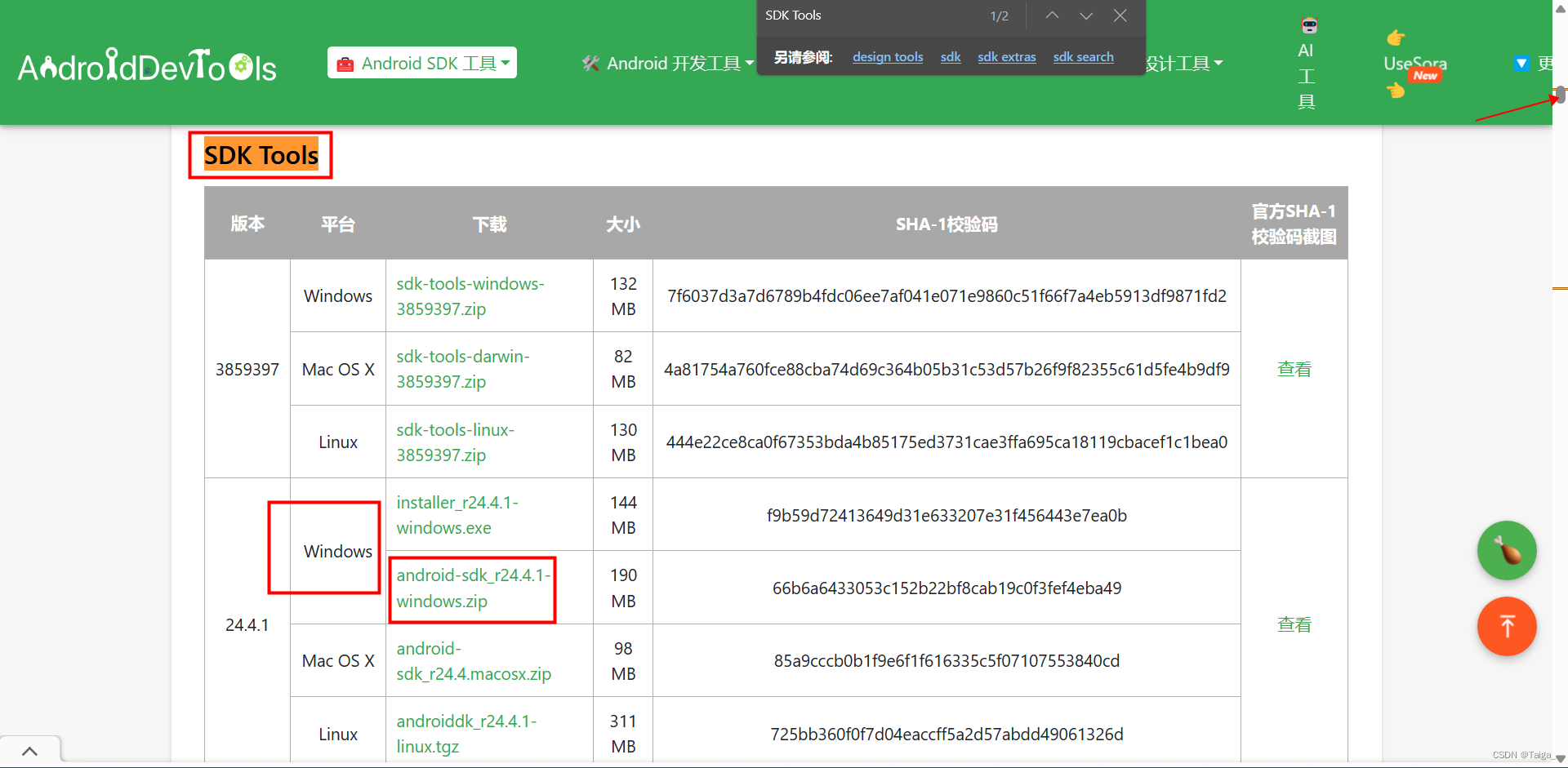Select SHA-1 hash starting 444e22ce
Viewport: 1568px width, 768px height.
point(947,442)
